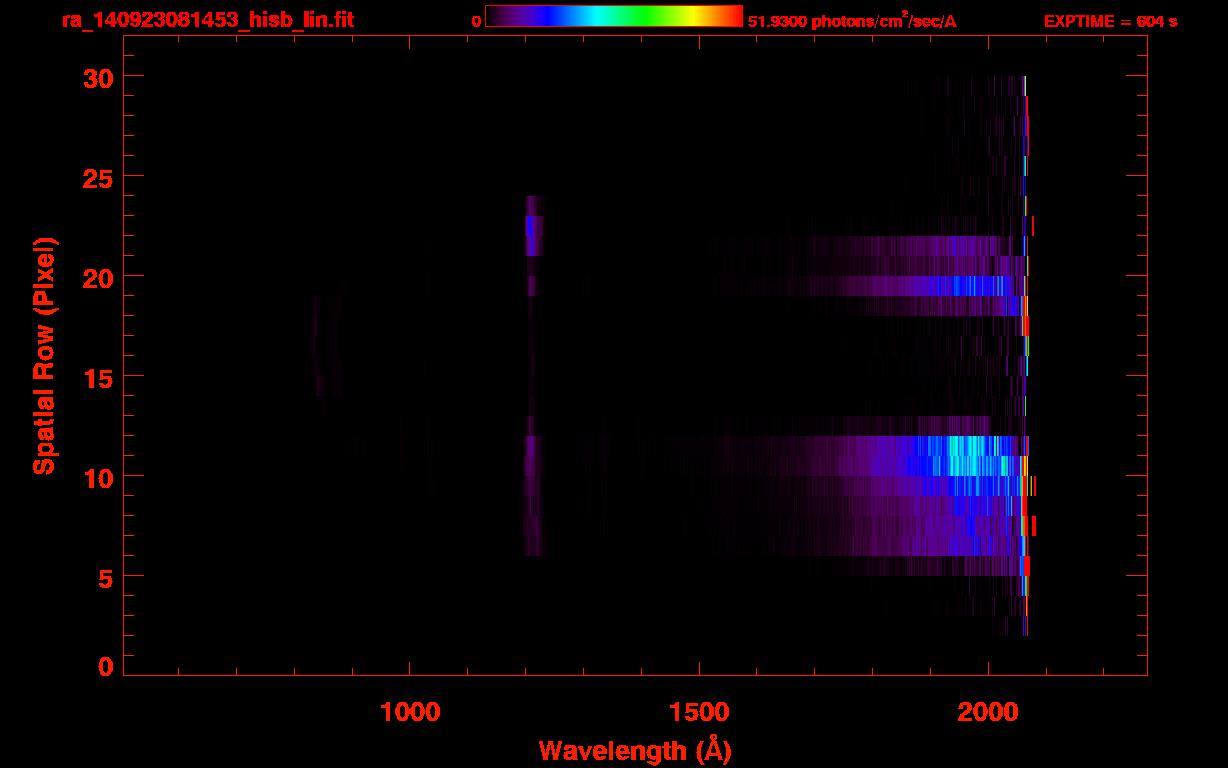Click the 'Spatial Row (Pixel)' axis title
Image resolution: width=1228 pixels, height=768 pixels.
44,356
